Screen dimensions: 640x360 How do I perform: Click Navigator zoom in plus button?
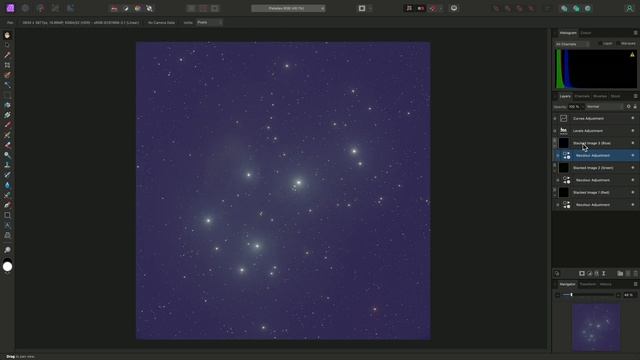pos(618,295)
